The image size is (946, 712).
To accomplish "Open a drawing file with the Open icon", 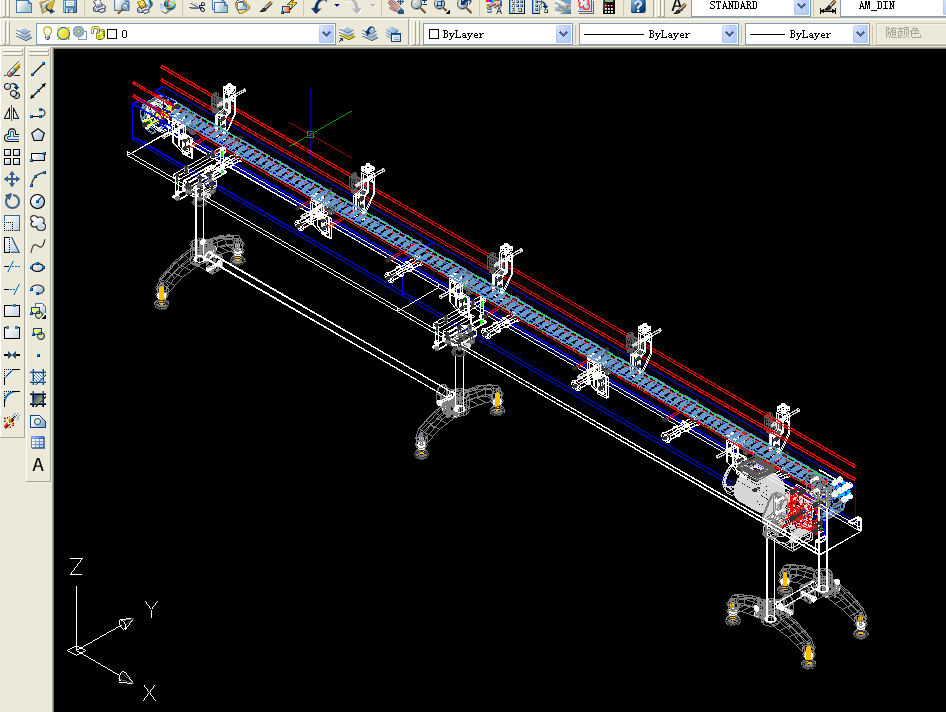I will [47, 6].
